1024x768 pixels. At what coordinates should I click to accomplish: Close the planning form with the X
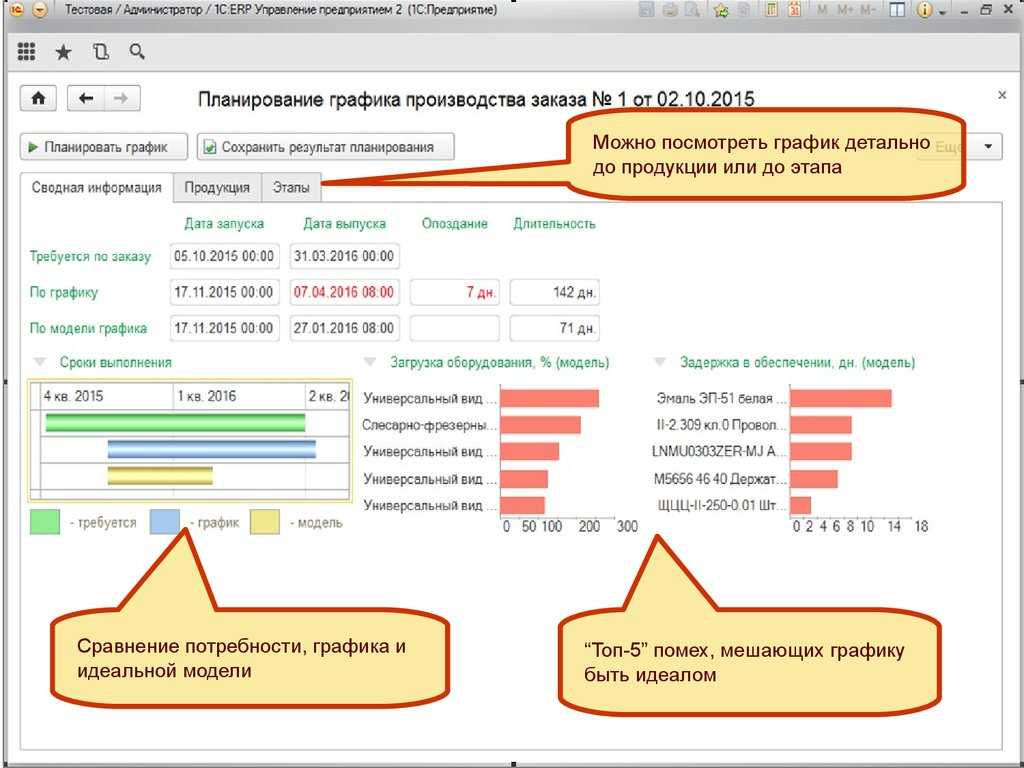pyautogui.click(x=1002, y=95)
